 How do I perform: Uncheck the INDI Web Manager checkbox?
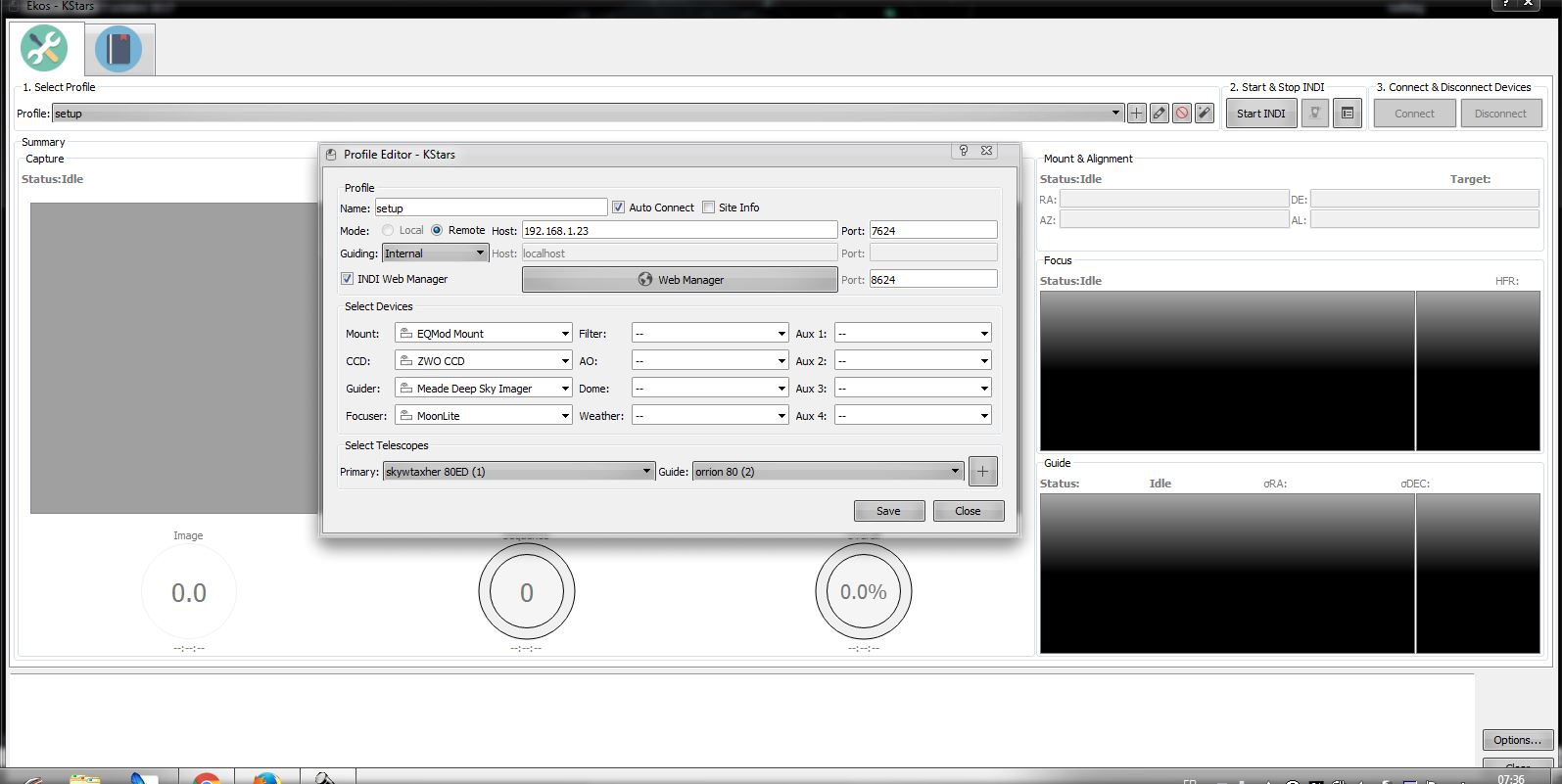tap(347, 279)
